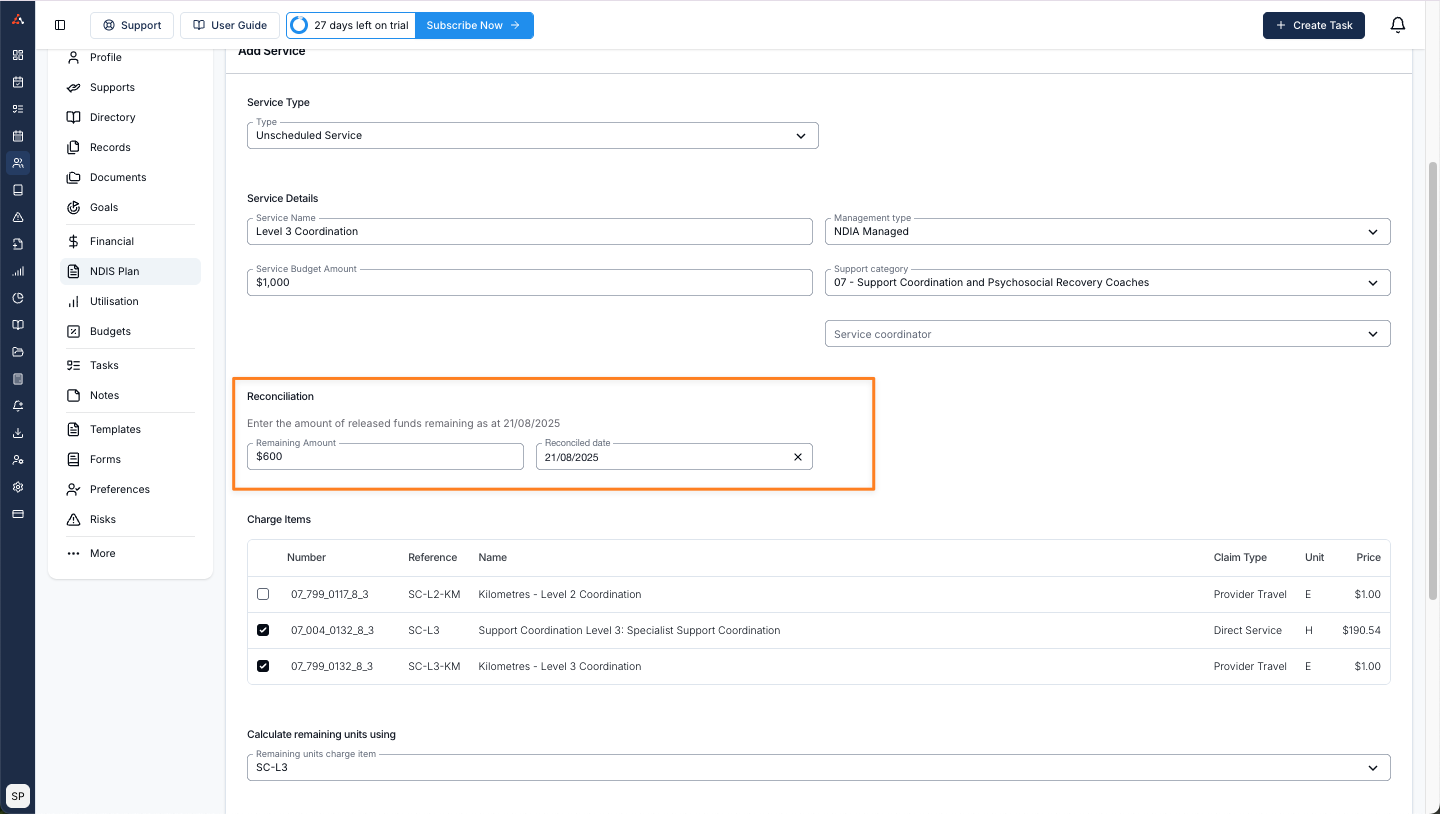Open the Service Type dropdown
This screenshot has width=1440, height=814.
pos(533,135)
